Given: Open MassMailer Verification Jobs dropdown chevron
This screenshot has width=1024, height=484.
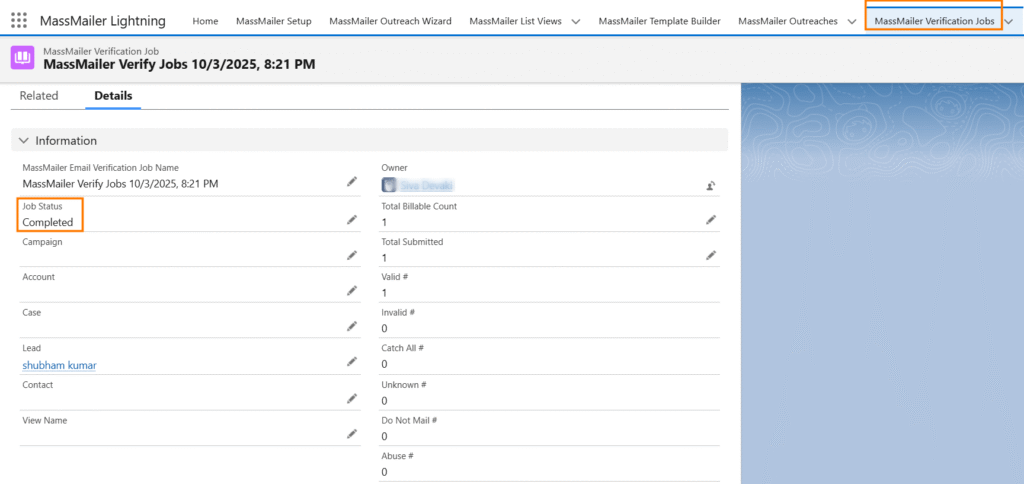Looking at the screenshot, I should click(1008, 22).
